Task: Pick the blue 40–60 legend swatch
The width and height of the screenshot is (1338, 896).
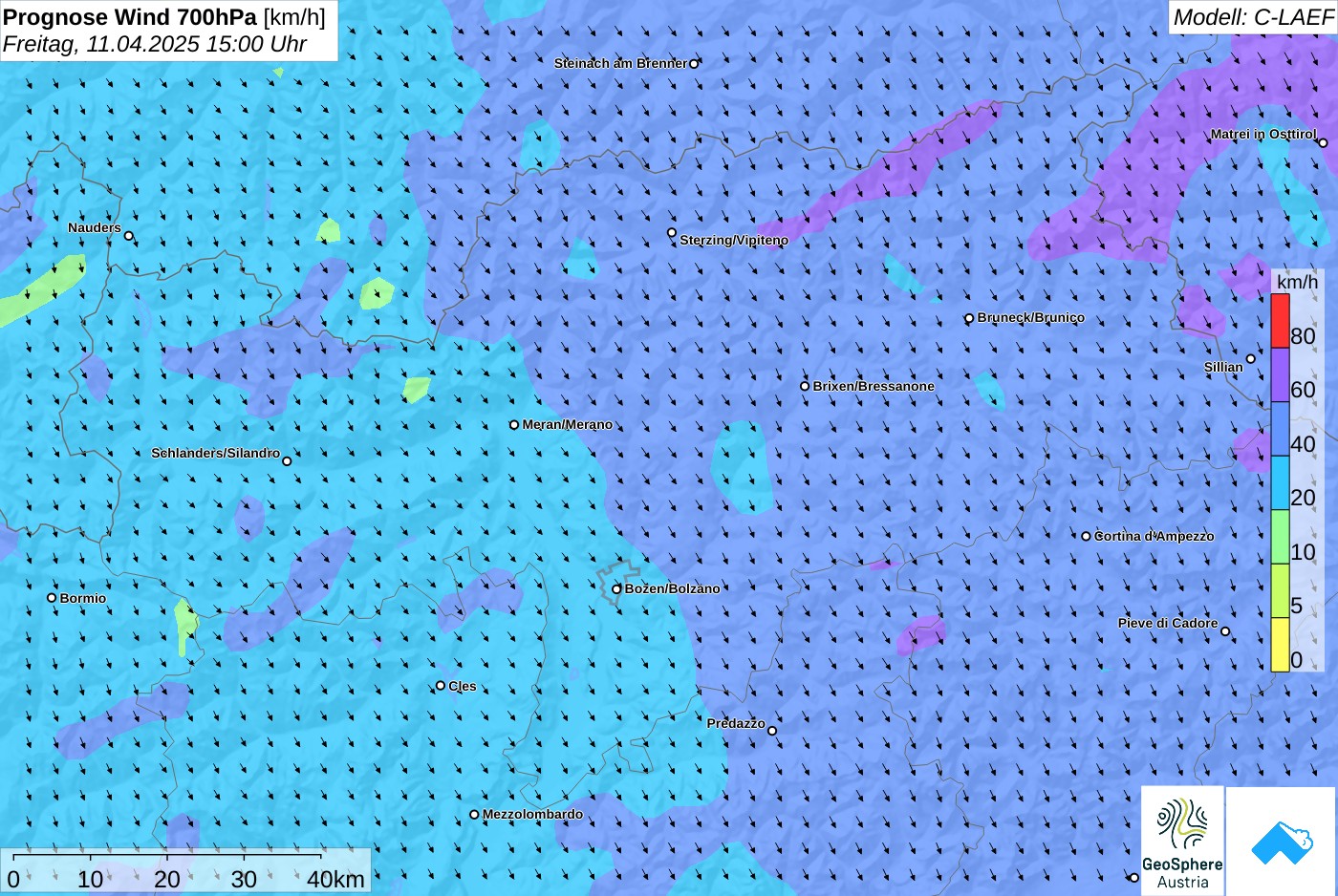Action: 1280,429
